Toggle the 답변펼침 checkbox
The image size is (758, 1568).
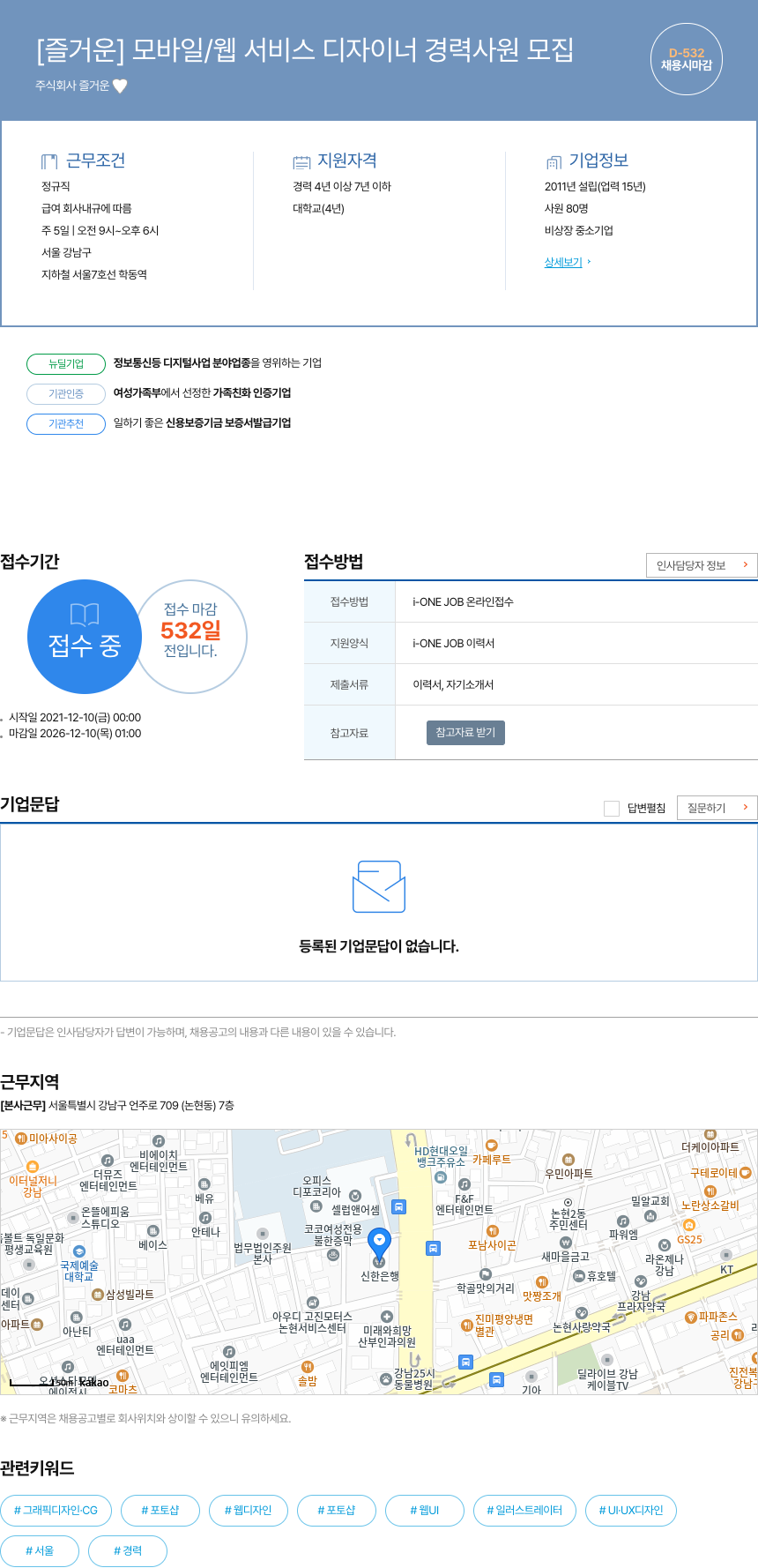click(612, 808)
